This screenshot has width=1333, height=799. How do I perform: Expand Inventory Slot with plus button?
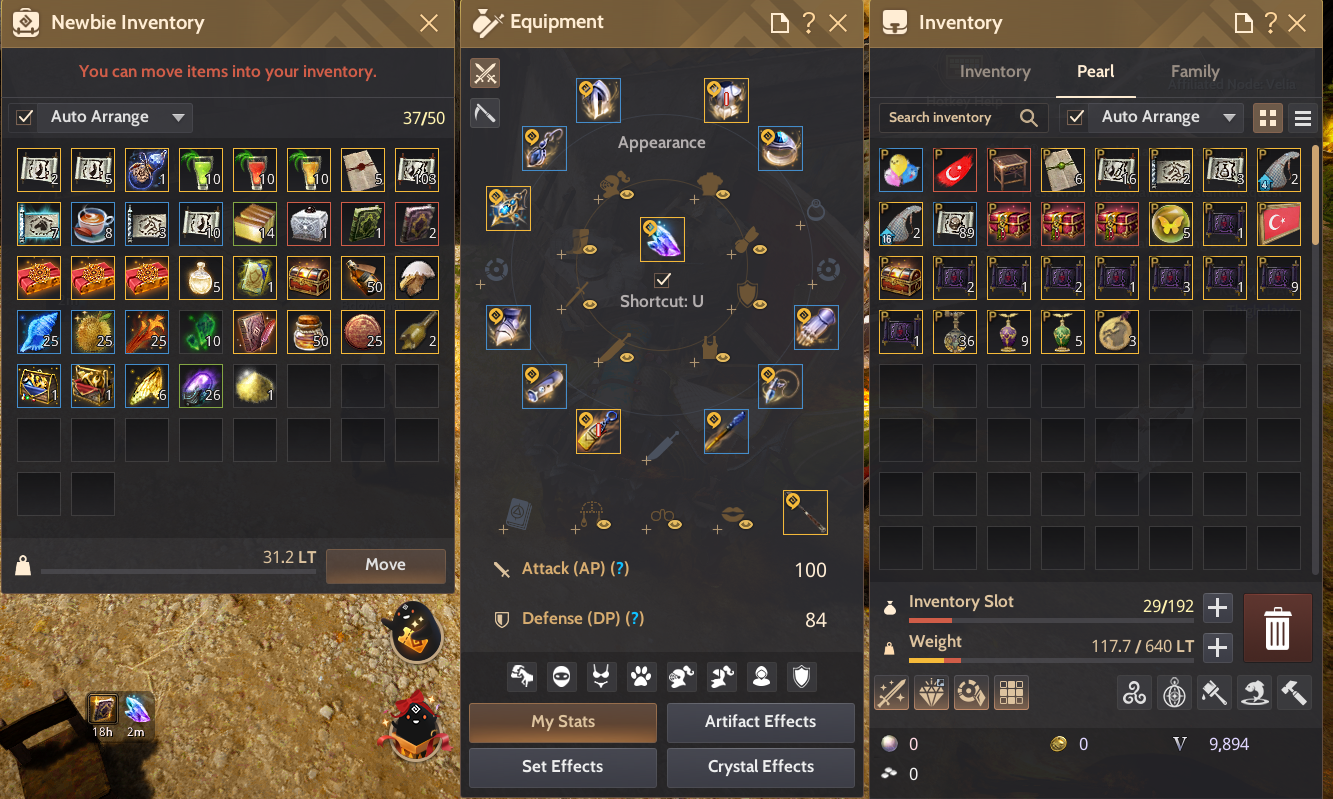[1217, 607]
